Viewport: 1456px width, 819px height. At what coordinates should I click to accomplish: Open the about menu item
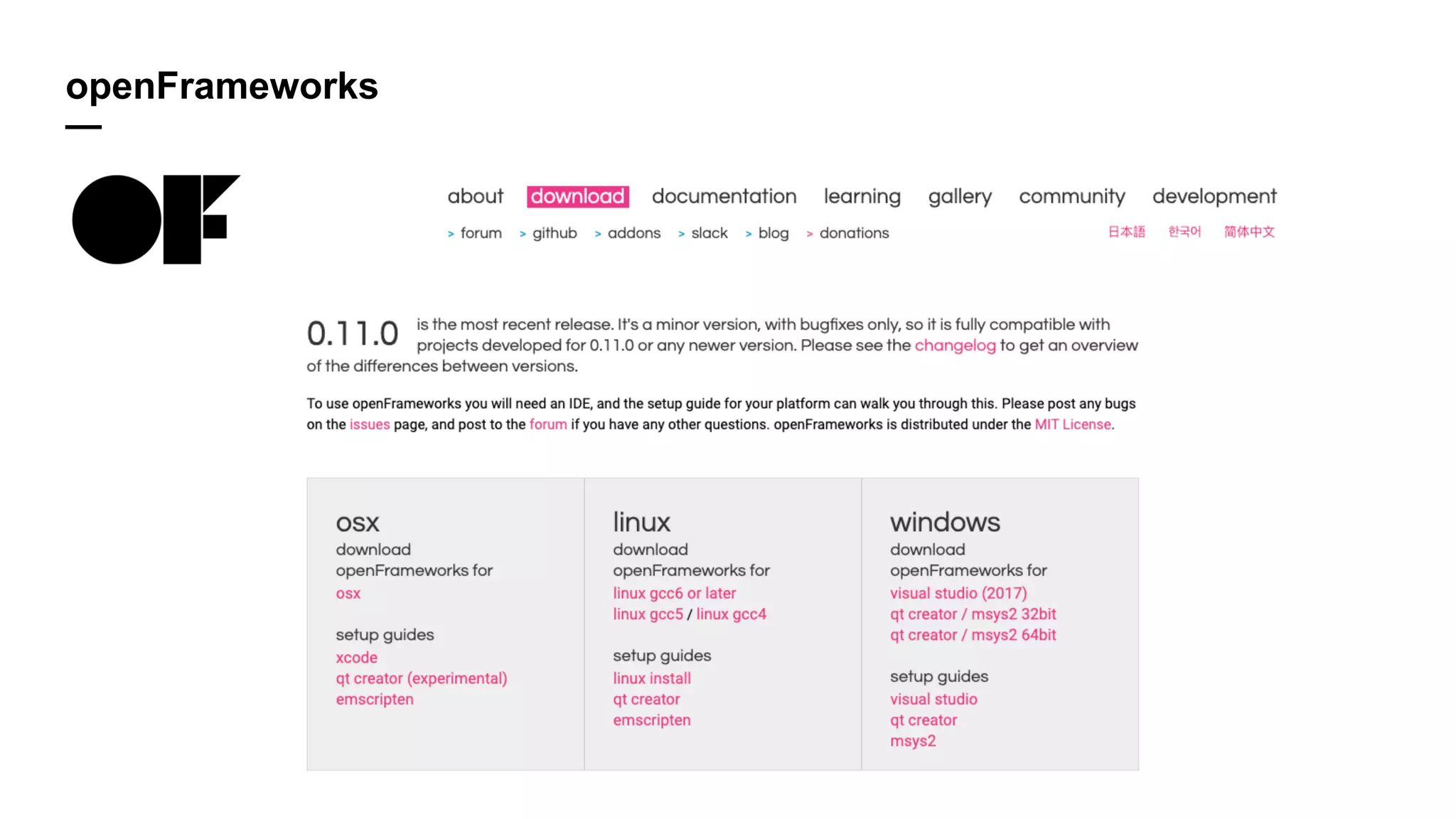point(475,196)
